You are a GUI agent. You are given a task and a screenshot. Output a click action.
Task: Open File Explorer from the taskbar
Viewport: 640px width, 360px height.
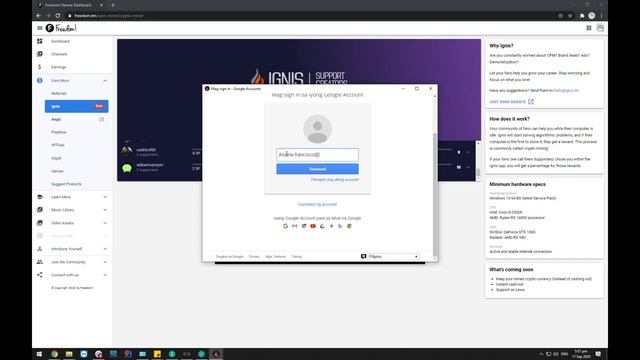(x=69, y=354)
